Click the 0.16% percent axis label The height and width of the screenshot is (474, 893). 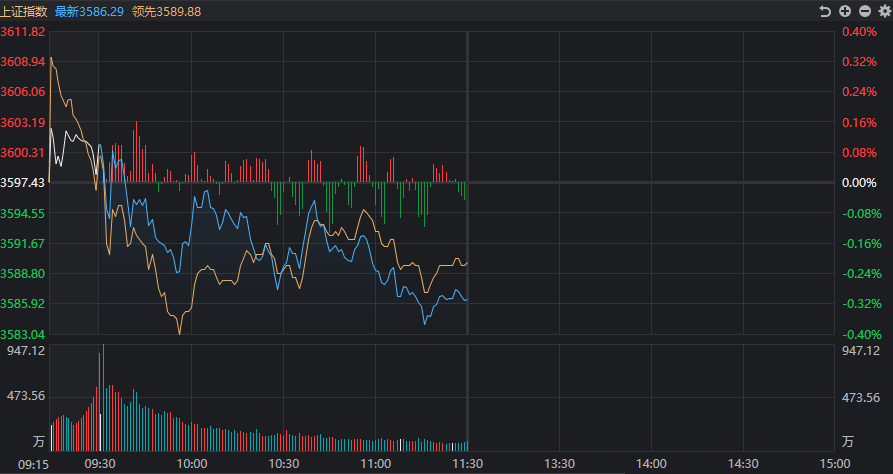(859, 122)
